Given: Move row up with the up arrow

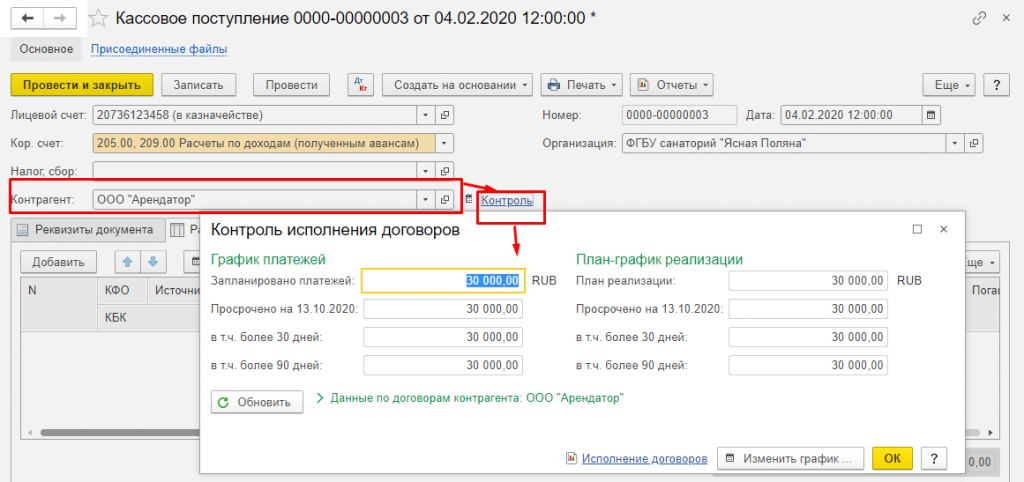Looking at the screenshot, I should pyautogui.click(x=127, y=262).
